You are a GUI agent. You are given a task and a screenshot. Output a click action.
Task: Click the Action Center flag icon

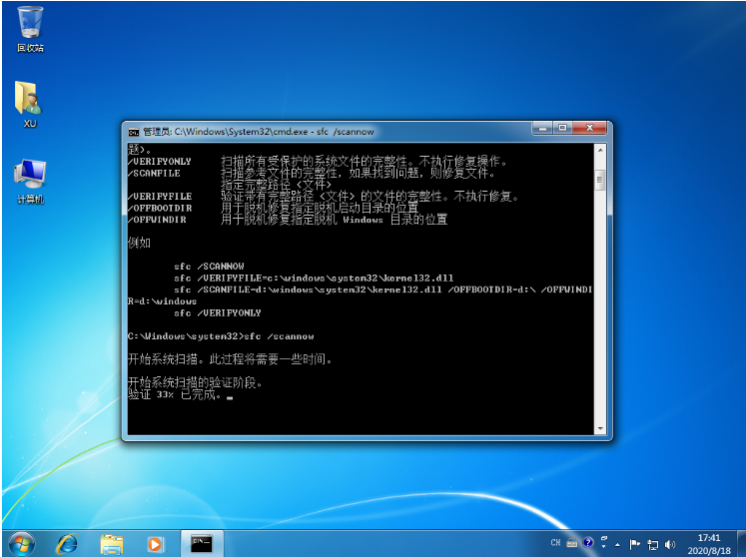633,544
